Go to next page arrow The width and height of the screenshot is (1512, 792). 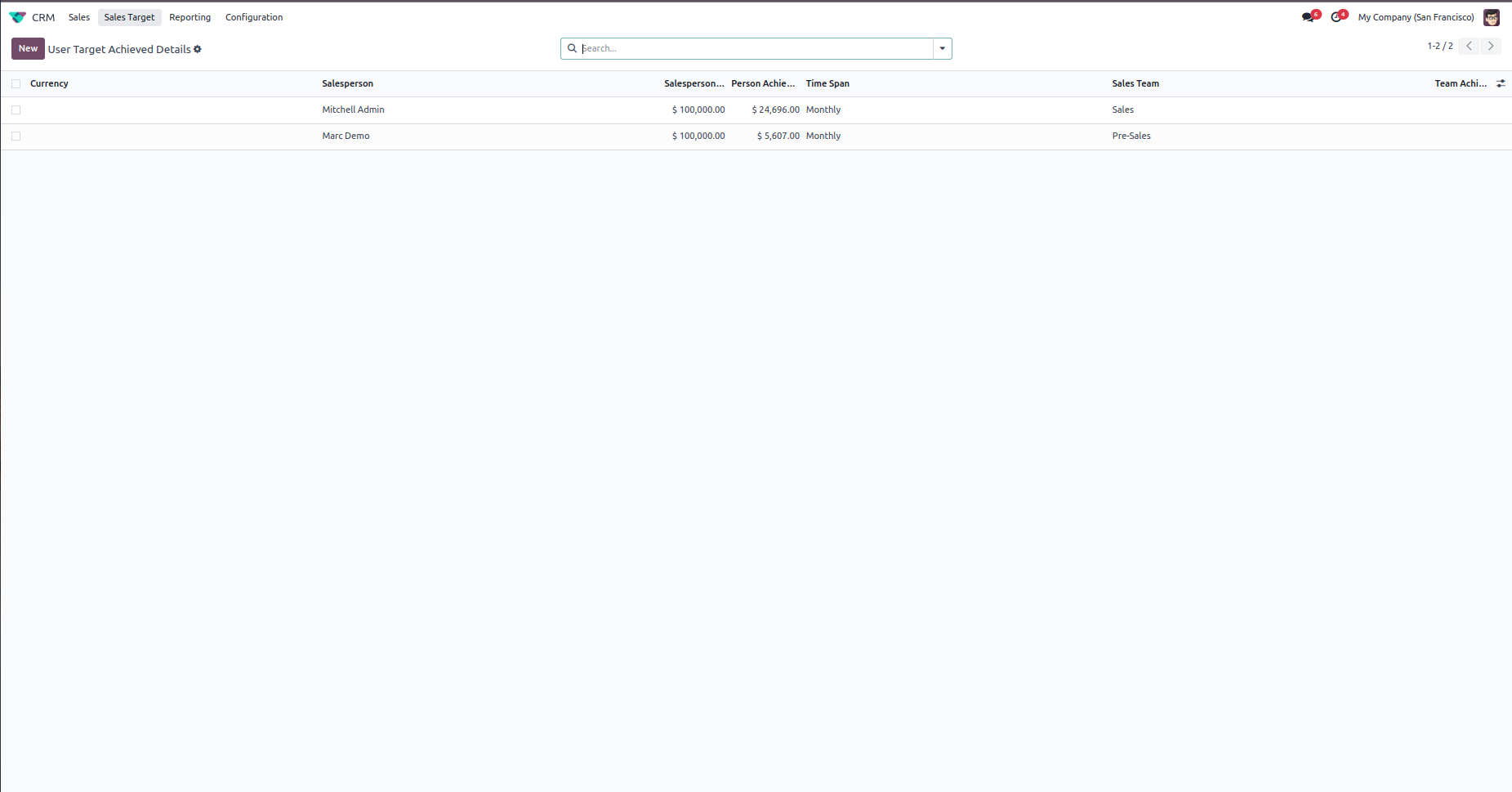point(1491,46)
